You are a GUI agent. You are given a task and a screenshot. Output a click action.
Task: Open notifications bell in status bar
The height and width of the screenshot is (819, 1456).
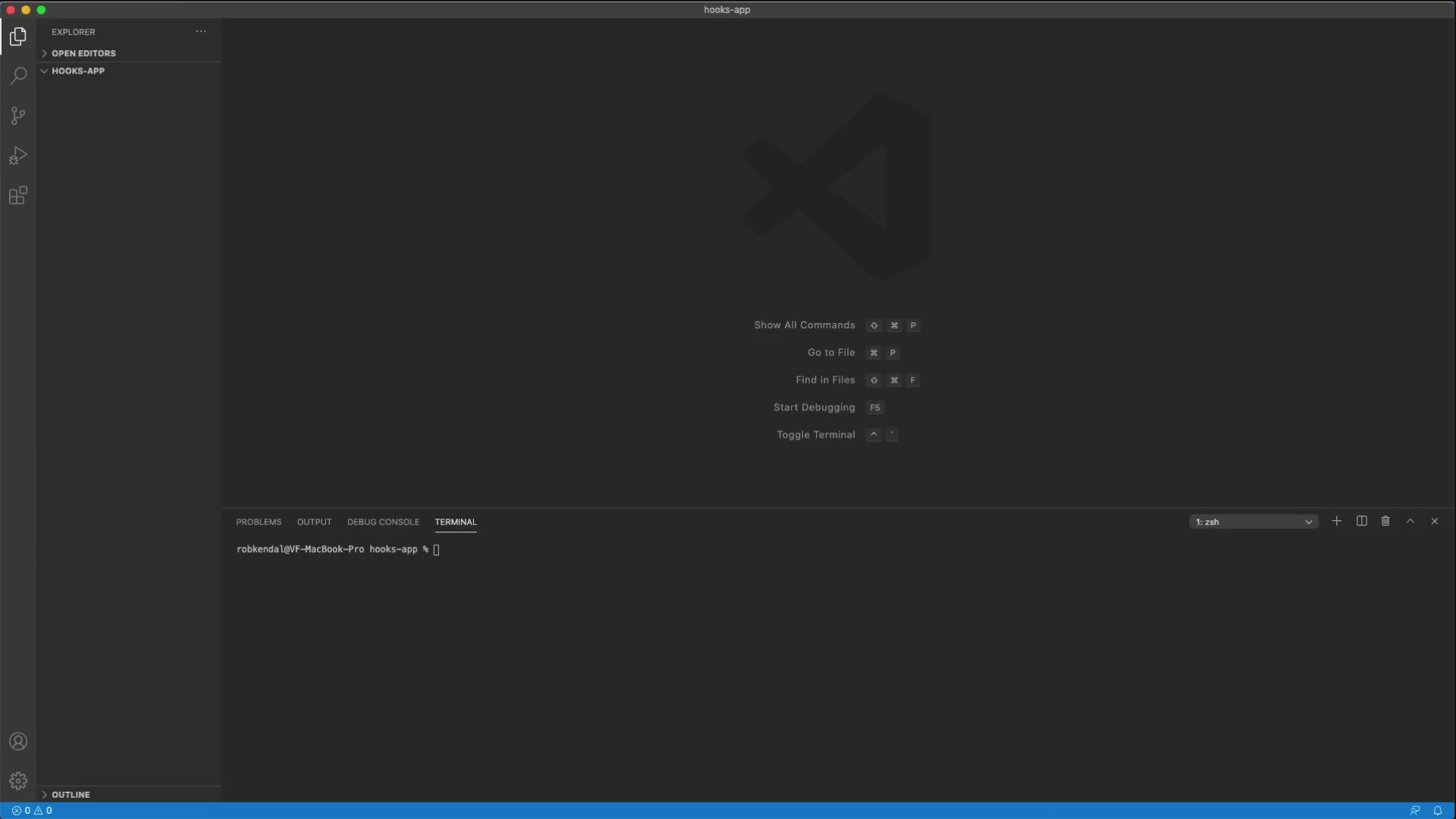[1437, 811]
